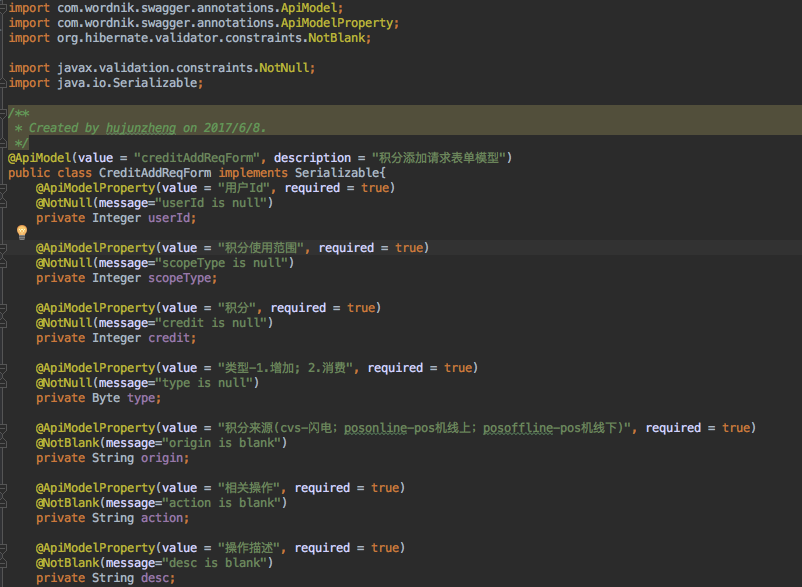This screenshot has width=802, height=587.
Task: Click the "userId is null" message string
Action: (211, 203)
